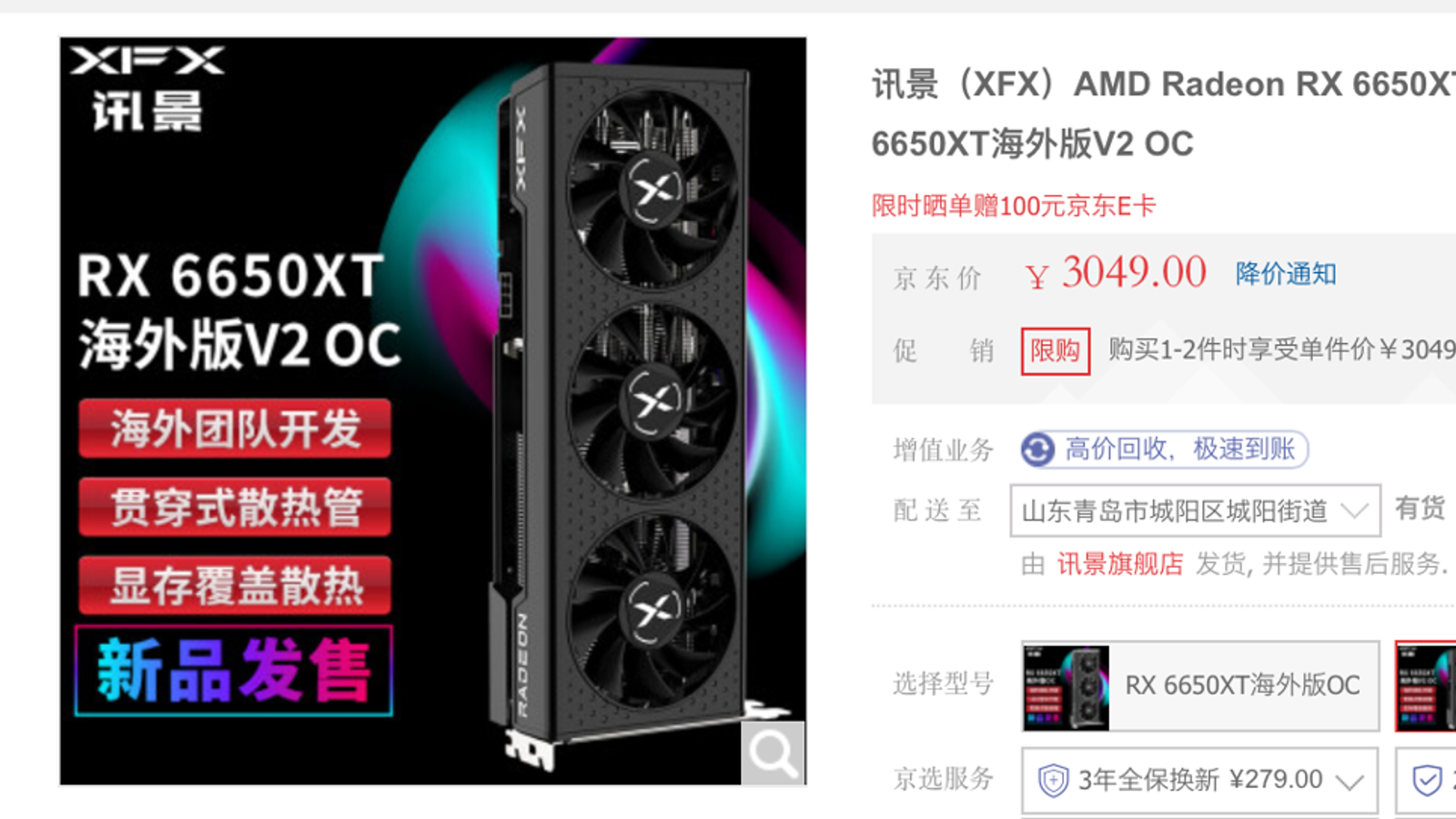Viewport: 1456px width, 819px height.
Task: Click the blue shield-check icon at right edge
Action: click(1427, 781)
